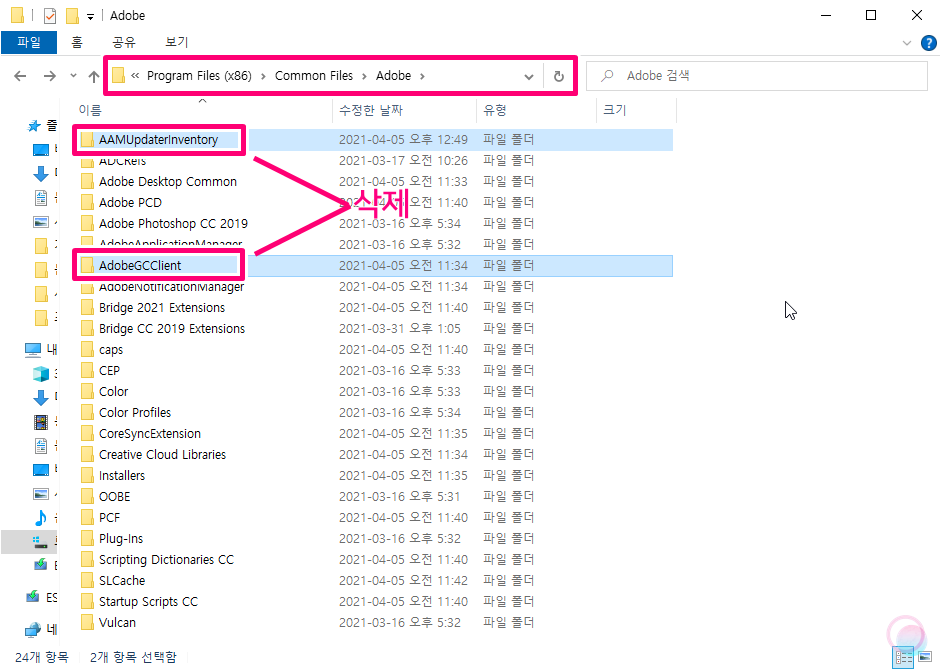The height and width of the screenshot is (670, 941).
Task: Click Adobe in the address path
Action: (394, 76)
